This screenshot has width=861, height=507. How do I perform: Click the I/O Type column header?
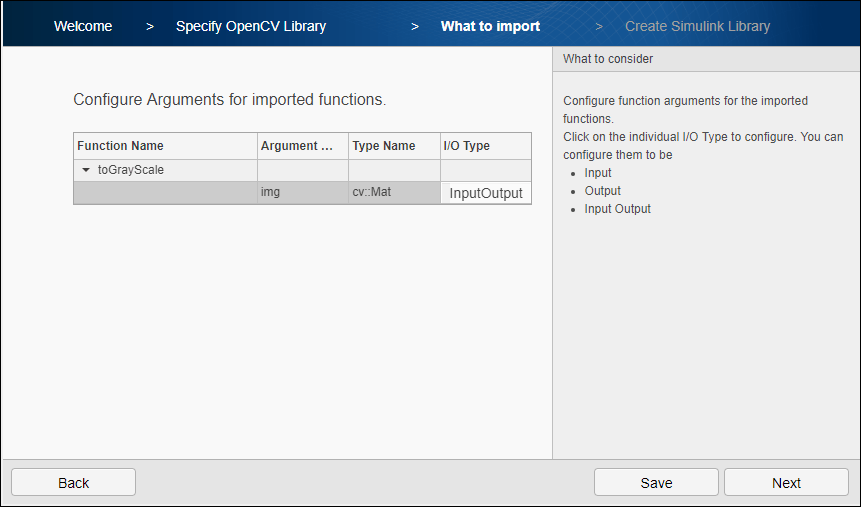pos(486,146)
